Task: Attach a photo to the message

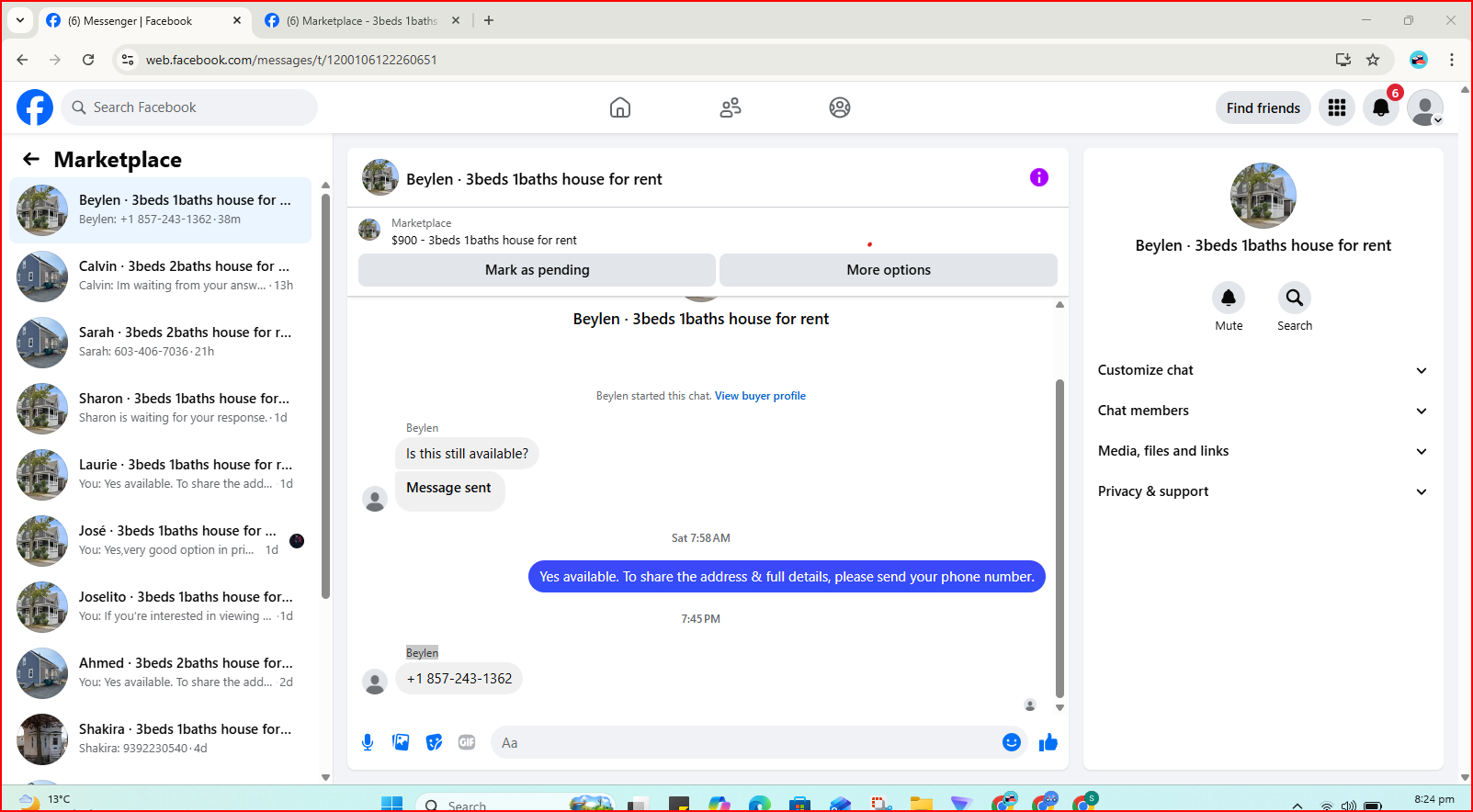Action: pos(401,742)
